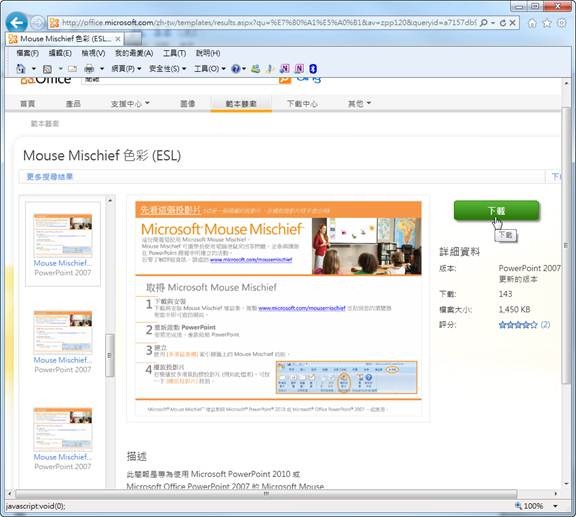Click the first OneNote icon in command bar
This screenshot has width=576, height=517.
(285, 69)
